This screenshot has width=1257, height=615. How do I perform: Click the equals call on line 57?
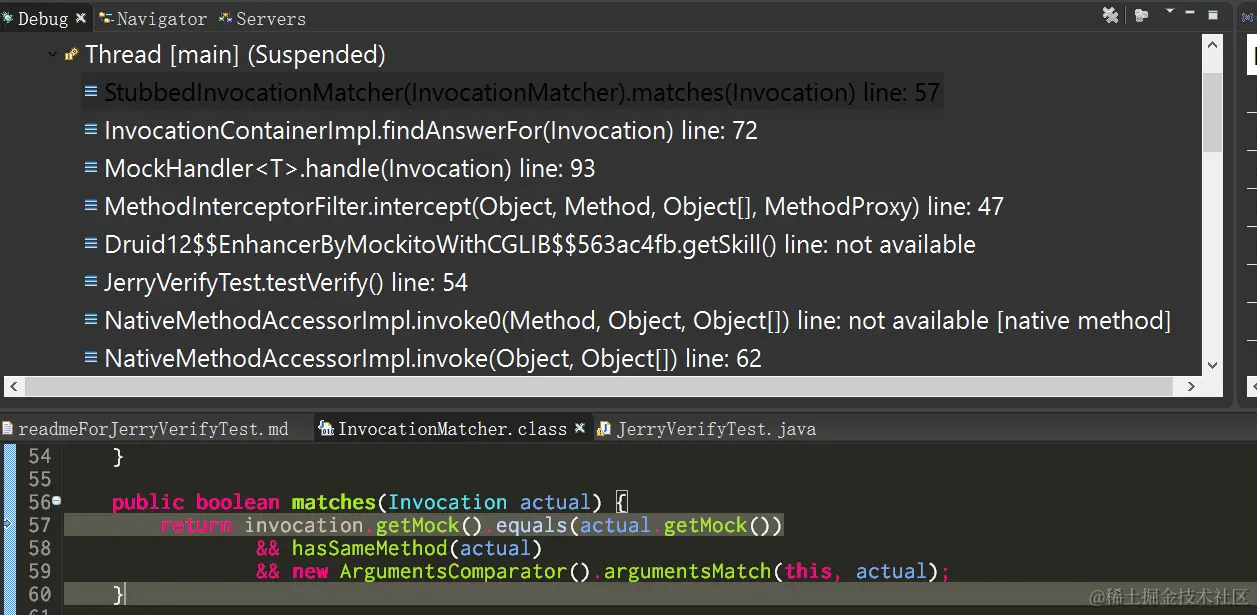point(531,525)
